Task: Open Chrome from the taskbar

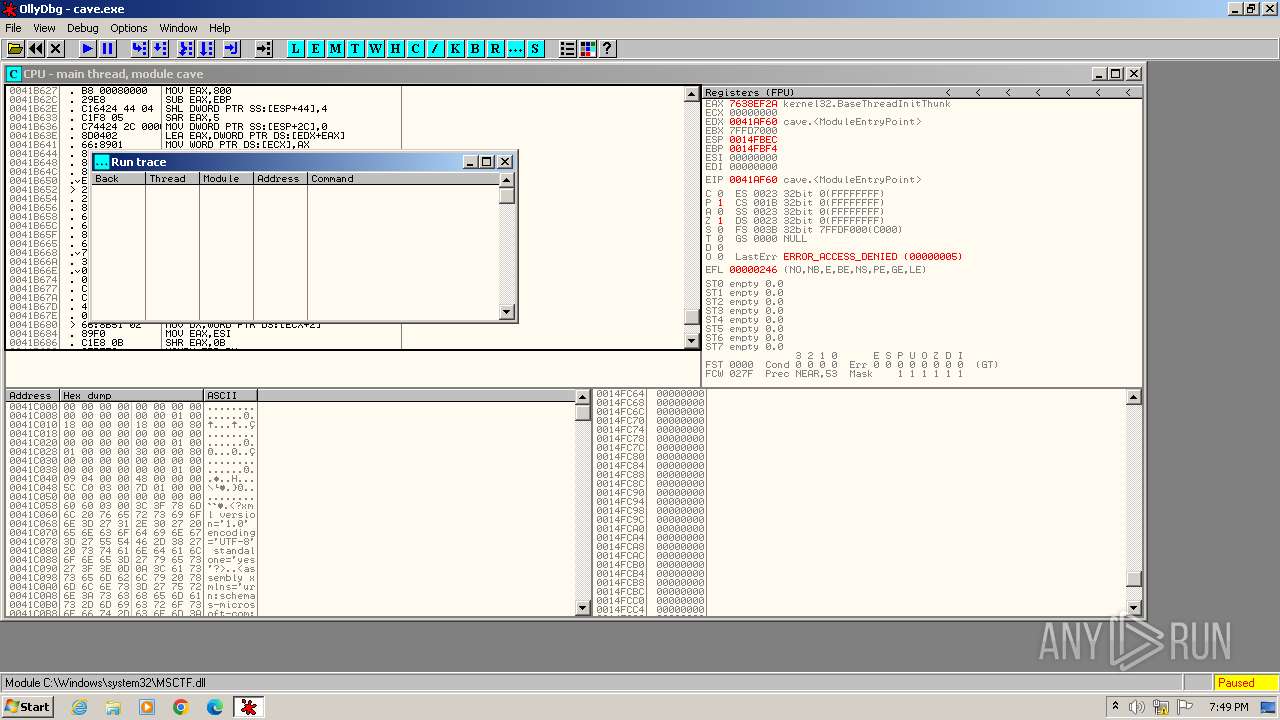Action: (180, 707)
